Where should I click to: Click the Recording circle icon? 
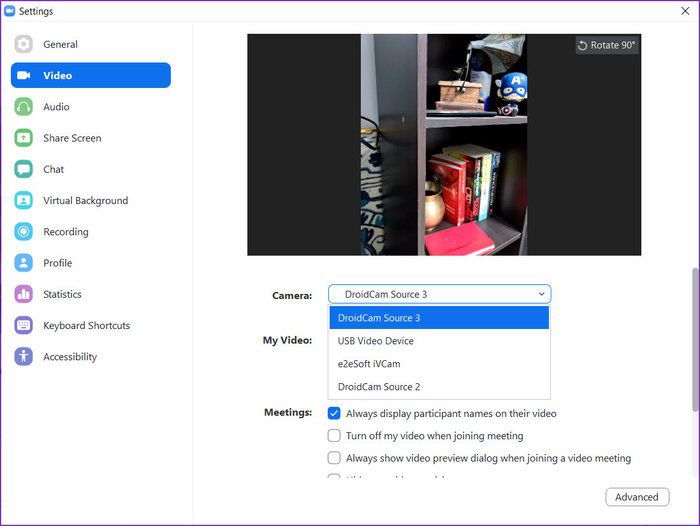[x=23, y=232]
